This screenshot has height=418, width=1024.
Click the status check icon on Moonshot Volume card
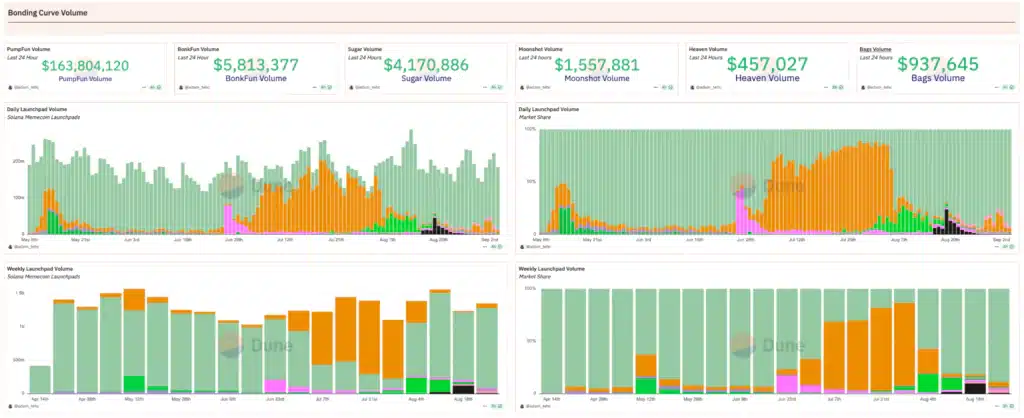pyautogui.click(x=671, y=88)
